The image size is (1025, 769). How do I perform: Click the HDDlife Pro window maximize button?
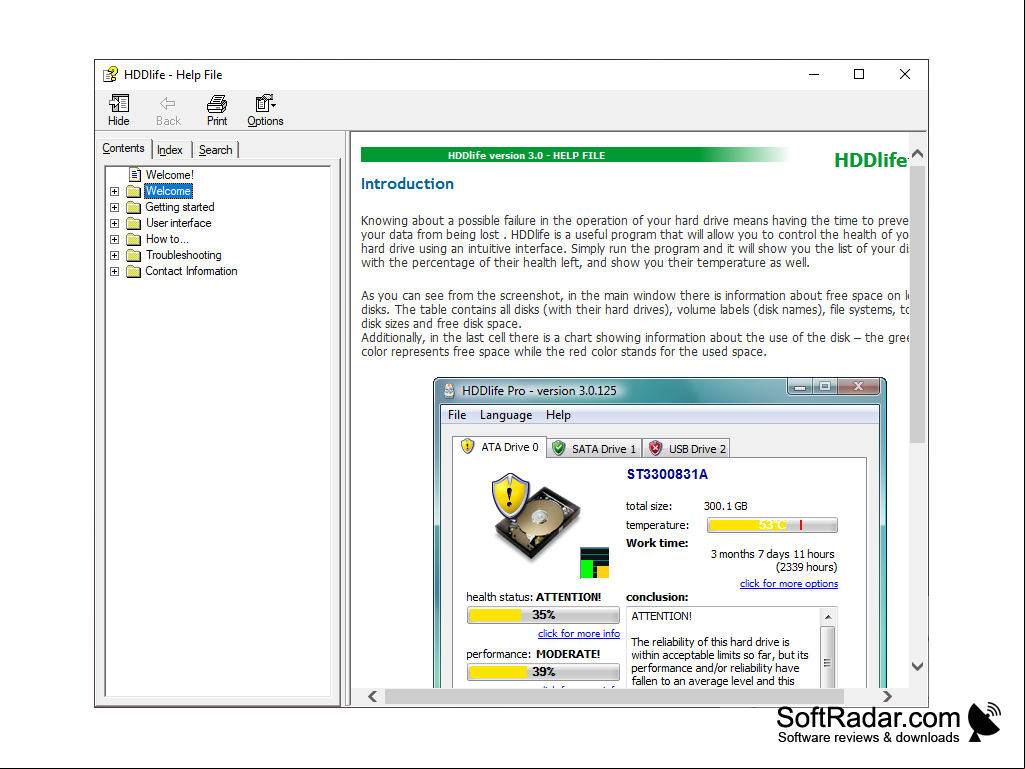824,386
